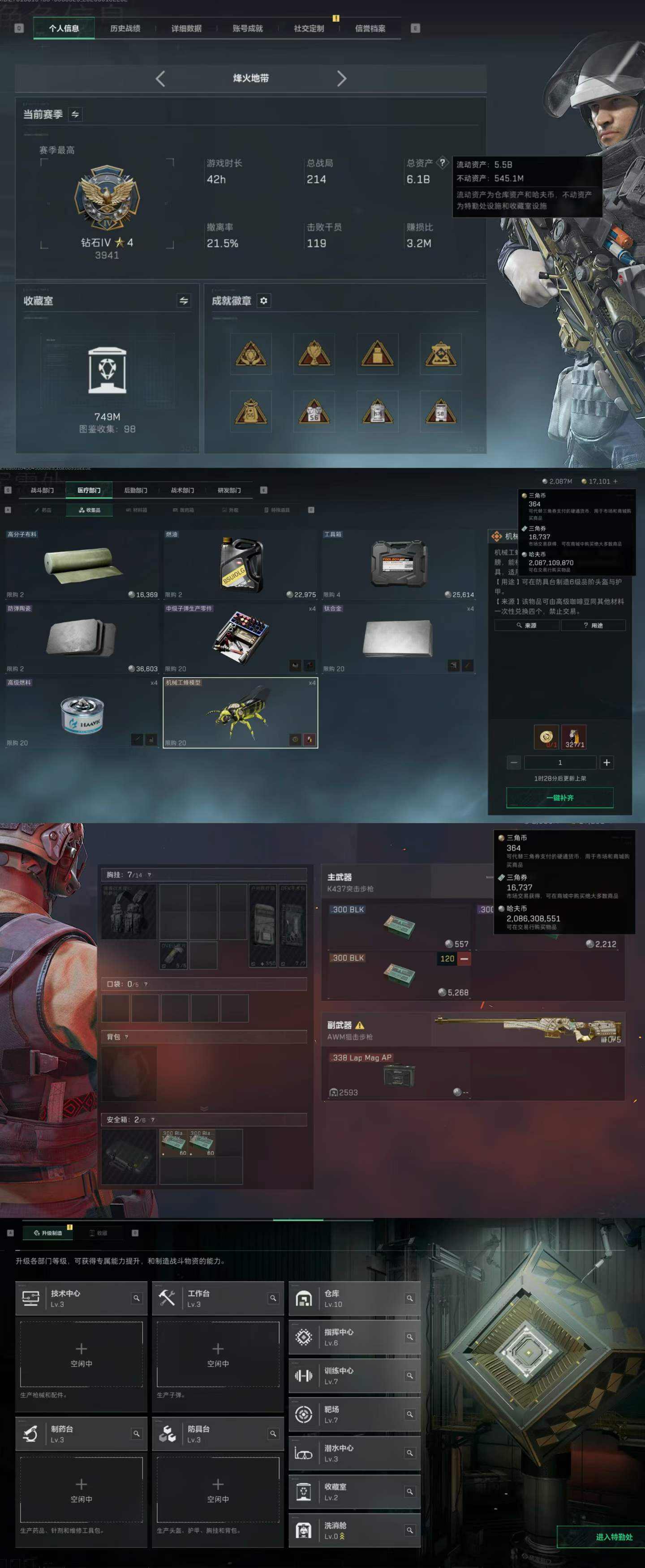Open the 账号成就 tab
The height and width of the screenshot is (1568, 645).
(x=247, y=29)
